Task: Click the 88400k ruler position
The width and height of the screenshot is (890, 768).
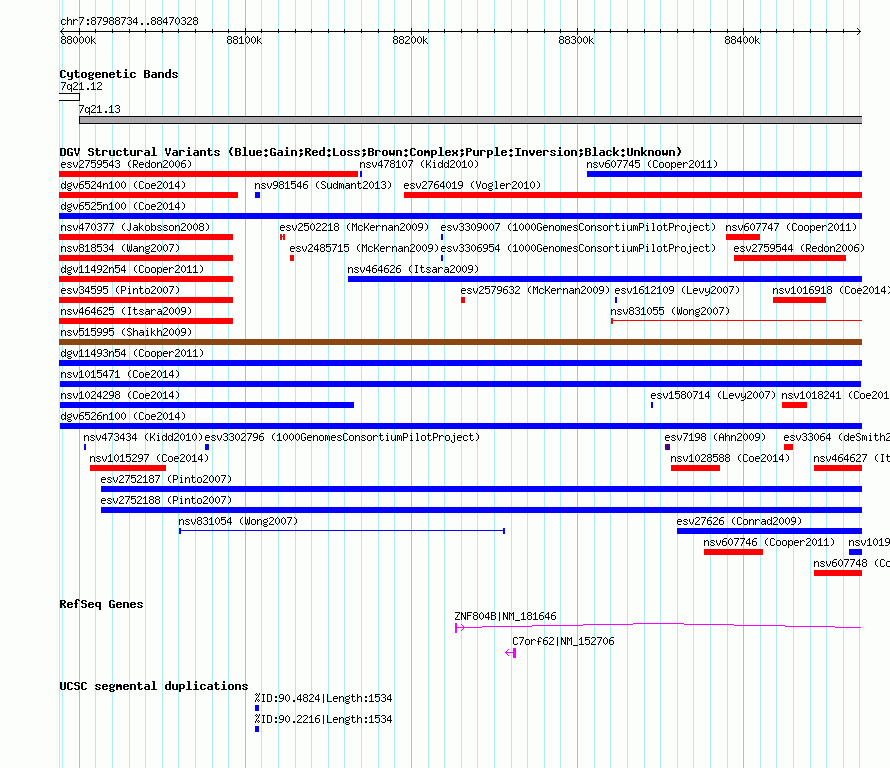Action: click(742, 40)
